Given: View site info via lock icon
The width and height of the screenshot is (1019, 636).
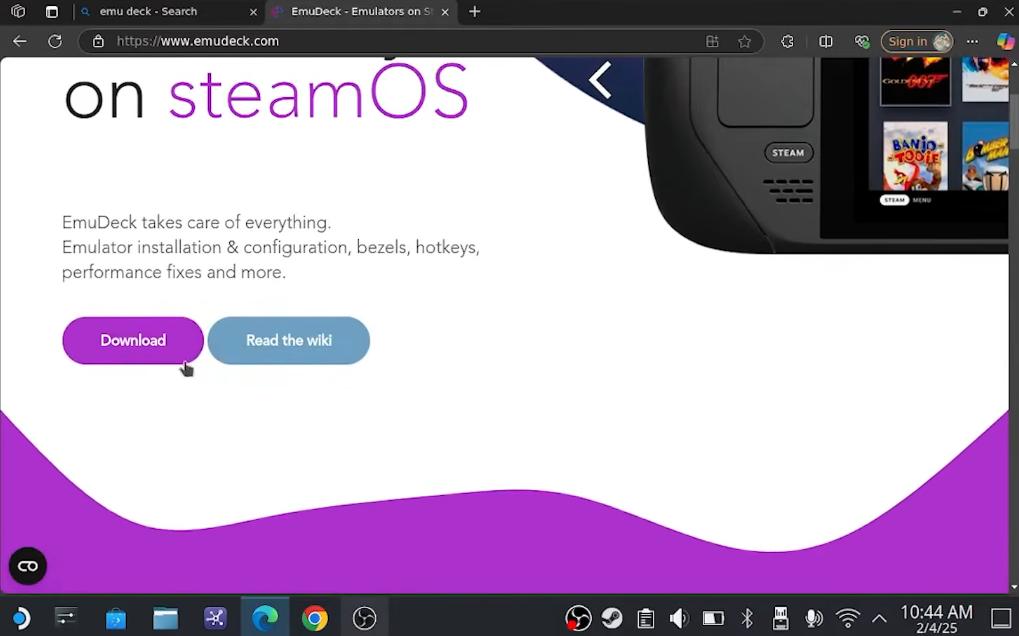Looking at the screenshot, I should [x=98, y=41].
